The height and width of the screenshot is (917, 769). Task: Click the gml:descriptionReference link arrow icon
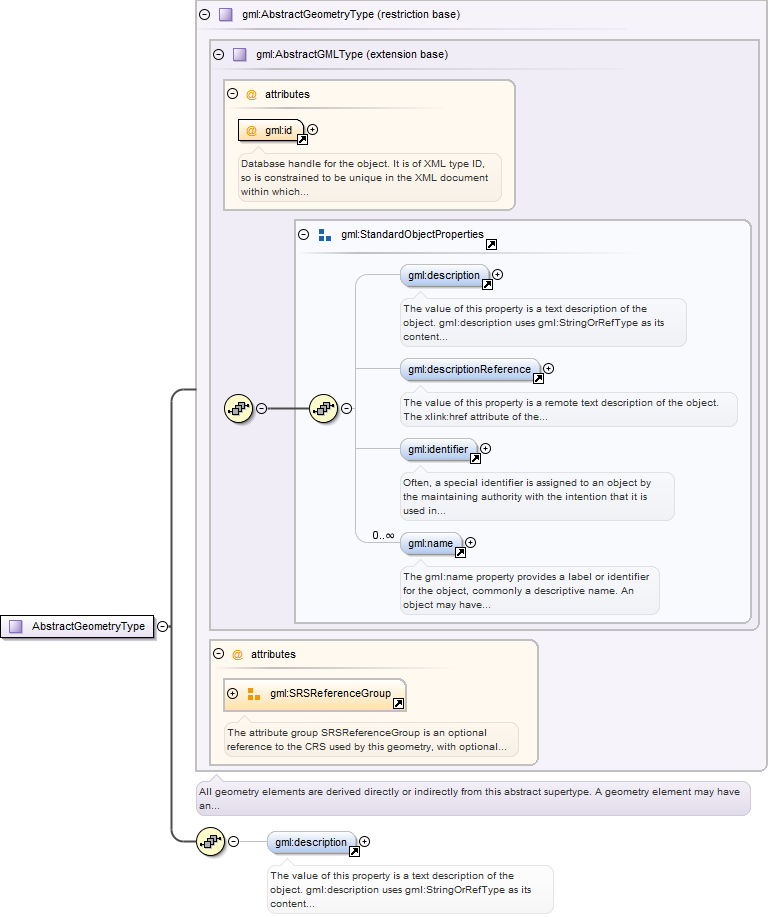click(x=538, y=379)
